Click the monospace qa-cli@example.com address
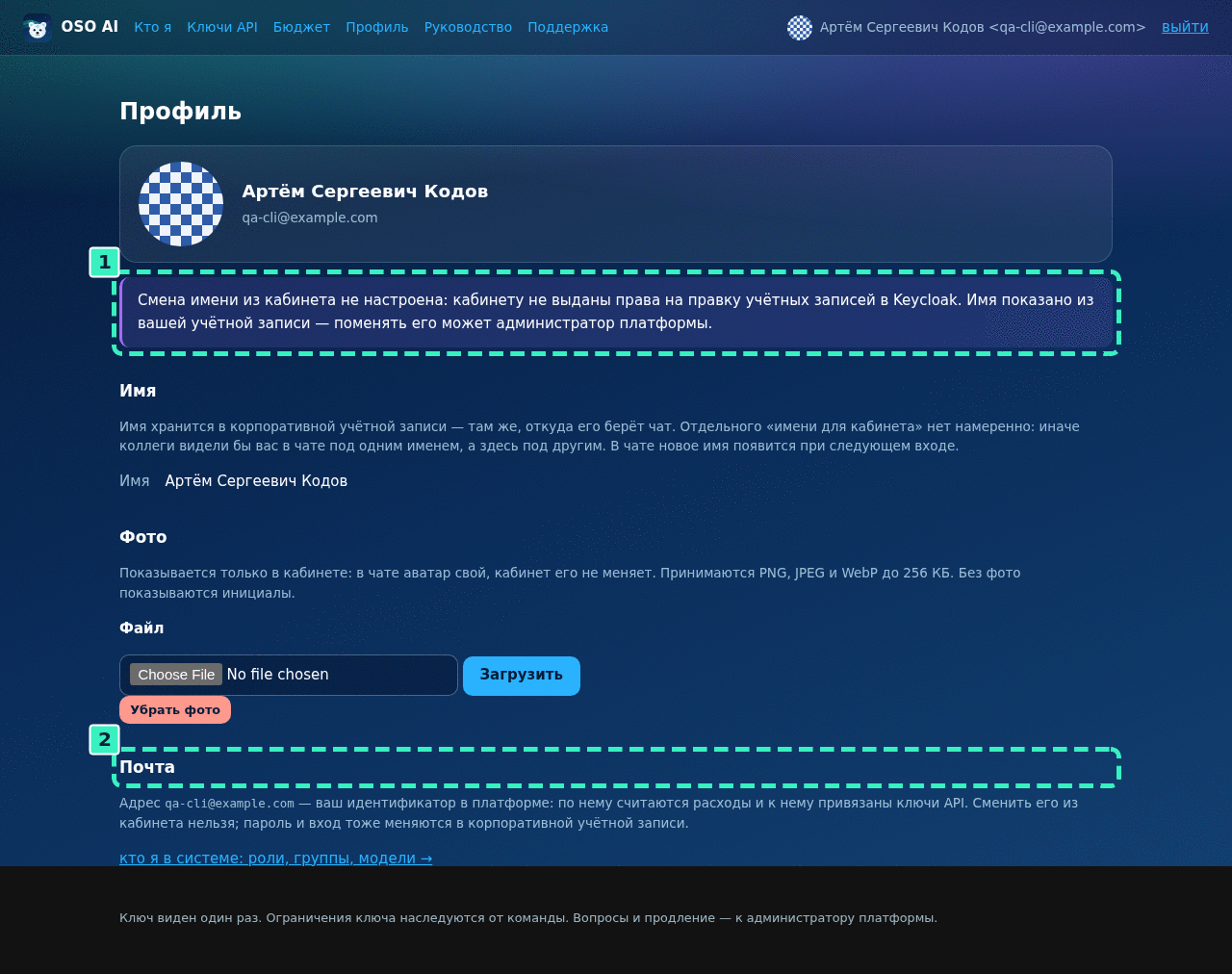Screen dimensions: 1232x974 (x=229, y=804)
